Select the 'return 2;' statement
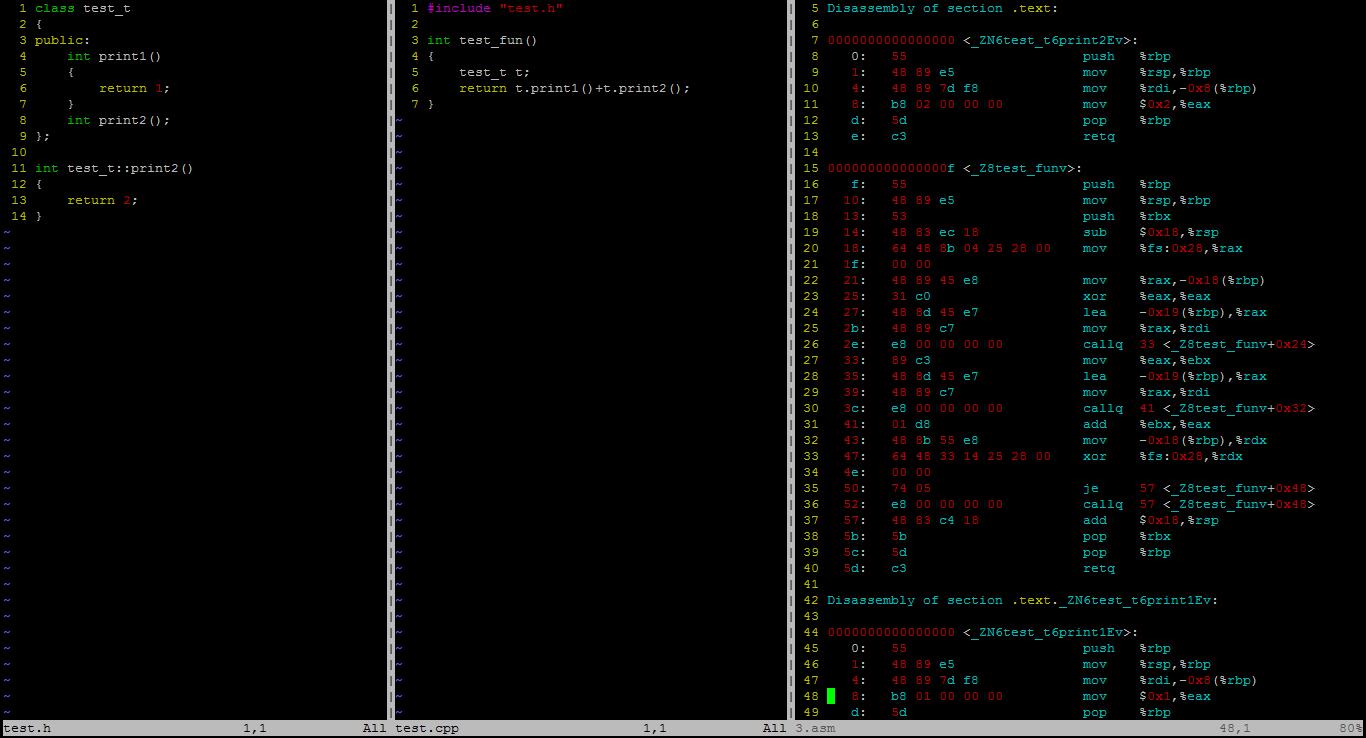This screenshot has height=738, width=1366. 102,200
